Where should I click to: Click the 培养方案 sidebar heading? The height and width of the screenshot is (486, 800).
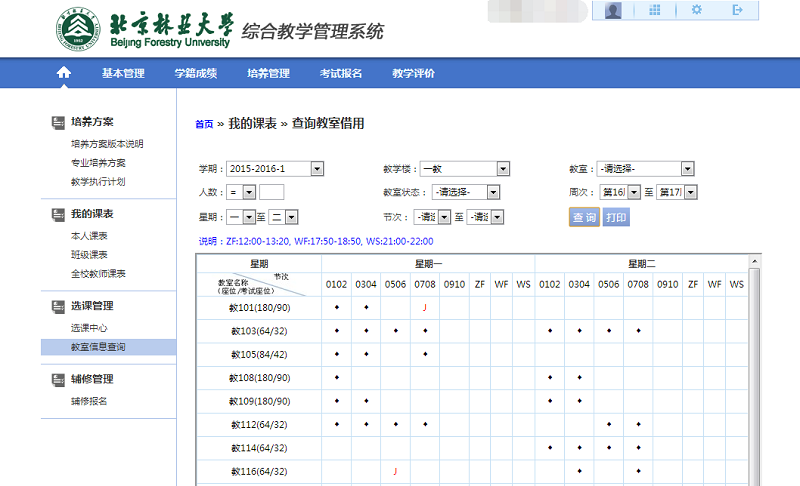point(92,122)
